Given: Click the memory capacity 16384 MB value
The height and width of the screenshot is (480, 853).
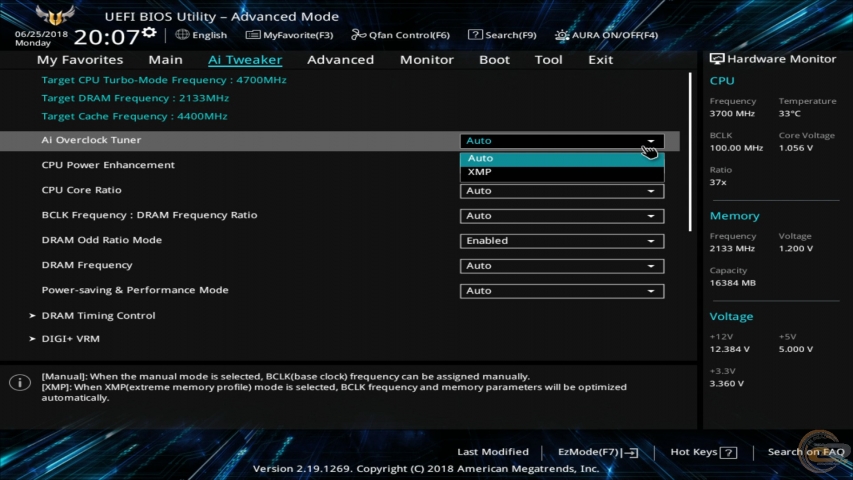Looking at the screenshot, I should (732, 283).
